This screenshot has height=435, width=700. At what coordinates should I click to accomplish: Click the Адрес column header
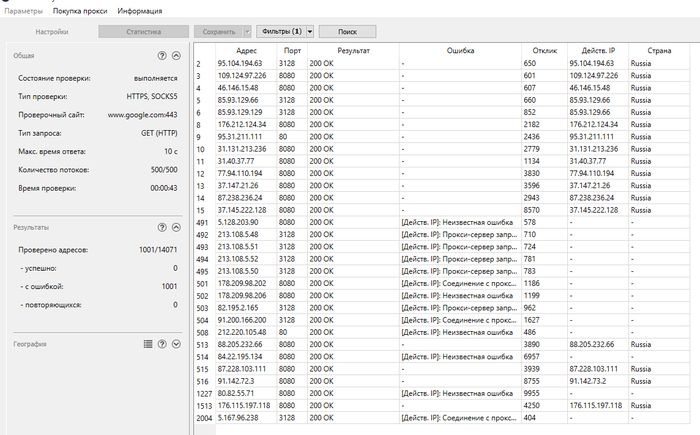(x=245, y=50)
